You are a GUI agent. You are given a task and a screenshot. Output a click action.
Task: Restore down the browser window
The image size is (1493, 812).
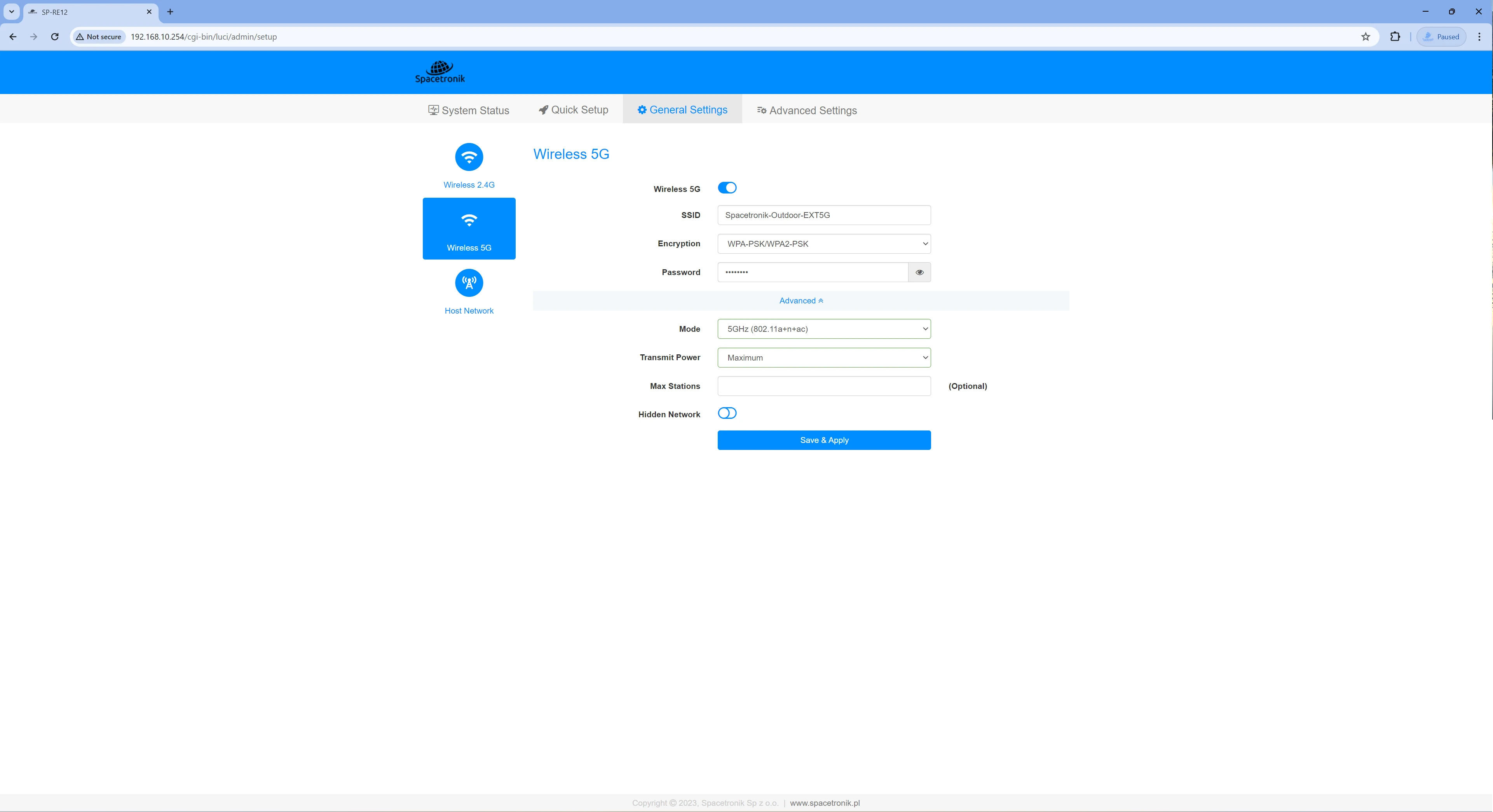pos(1452,12)
